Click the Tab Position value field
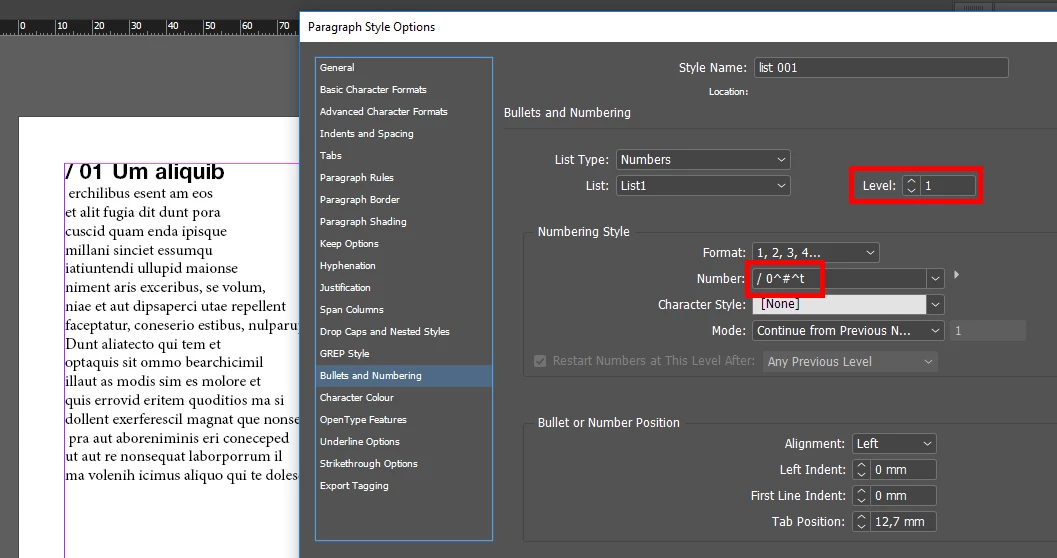The width and height of the screenshot is (1057, 558). [903, 522]
